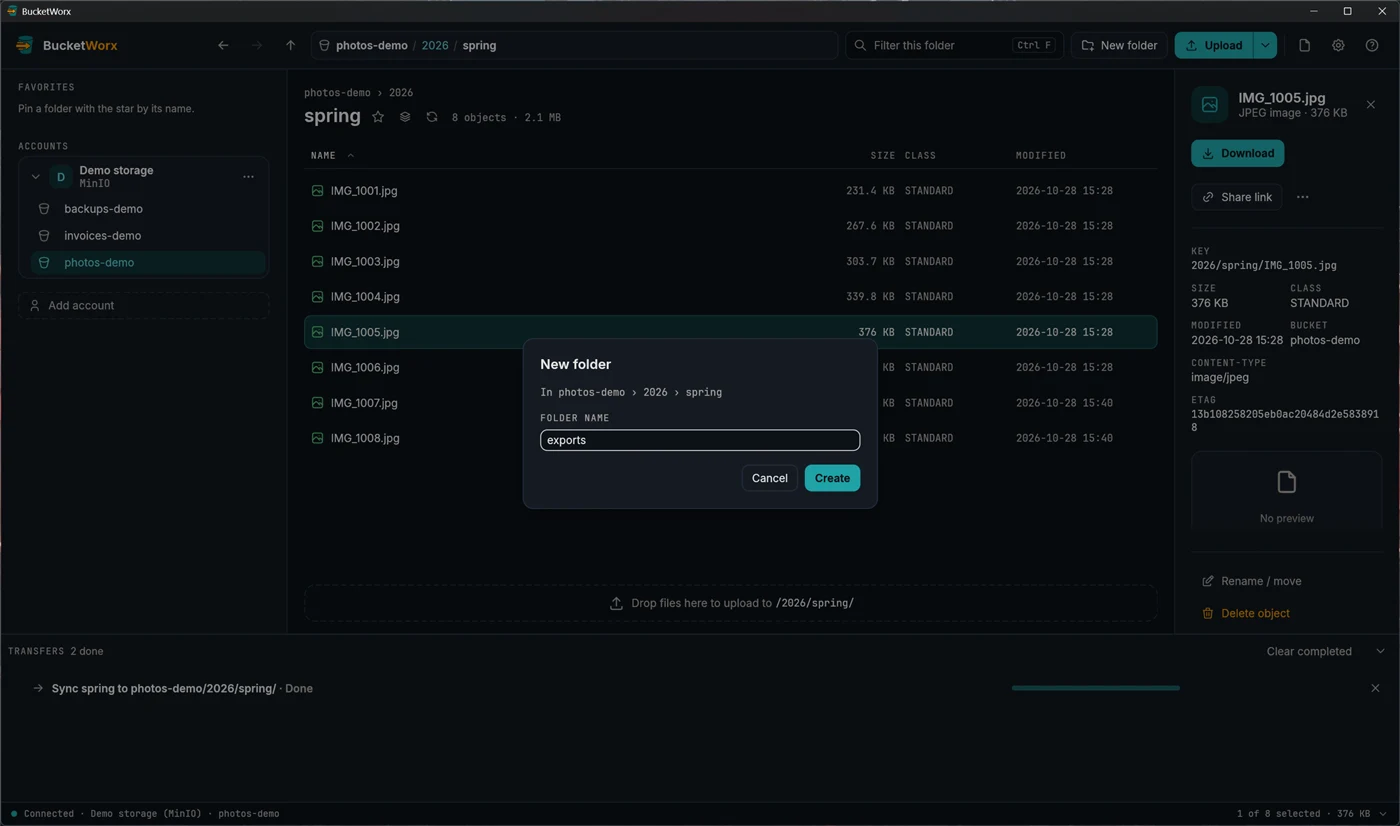
Task: Click Delete object
Action: coord(1245,613)
